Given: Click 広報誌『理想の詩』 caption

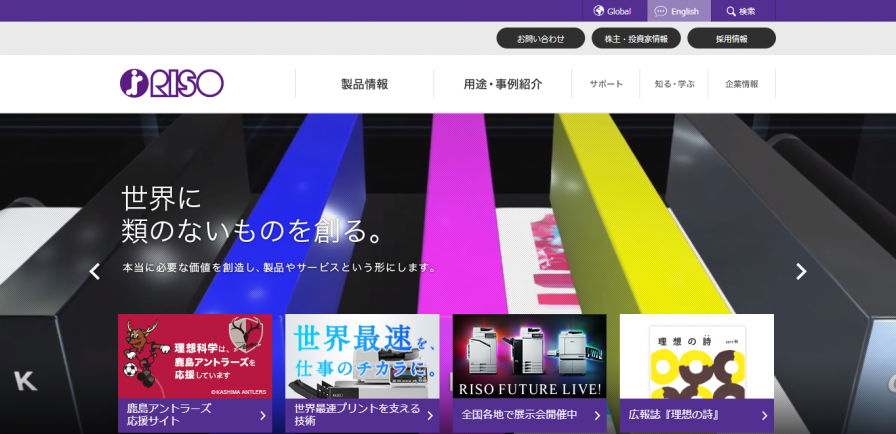Looking at the screenshot, I should point(673,415).
